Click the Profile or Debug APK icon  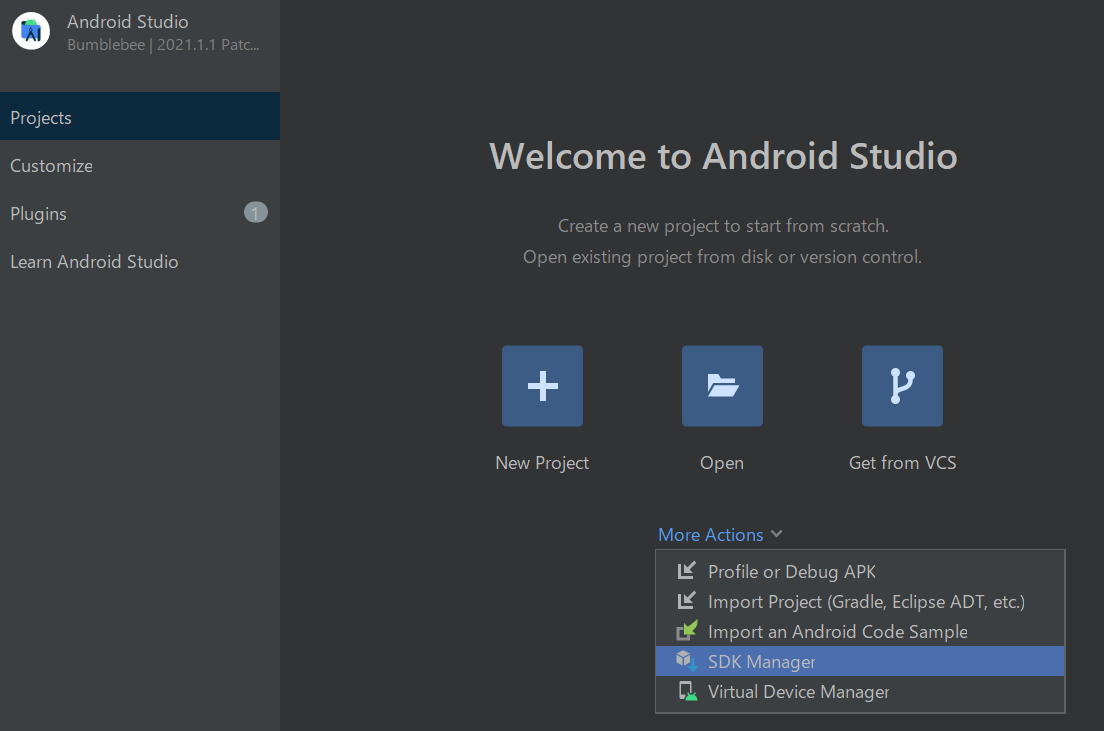[x=687, y=571]
